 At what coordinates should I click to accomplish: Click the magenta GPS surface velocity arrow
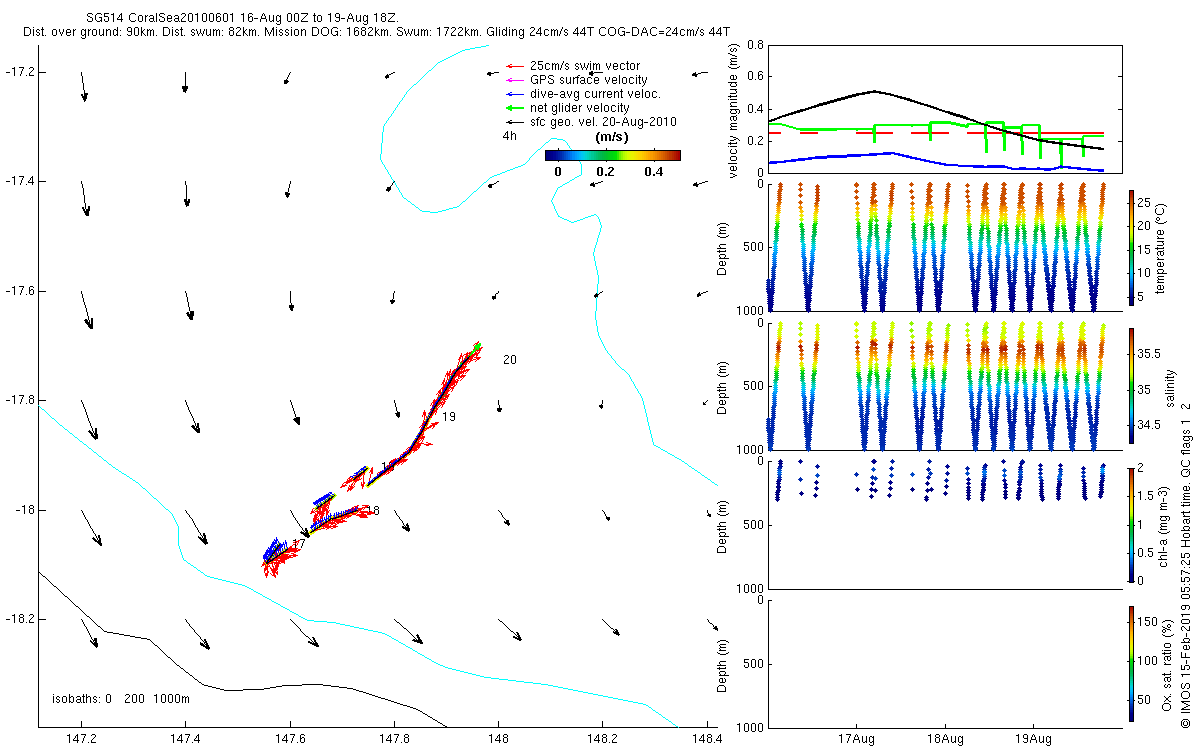(515, 80)
